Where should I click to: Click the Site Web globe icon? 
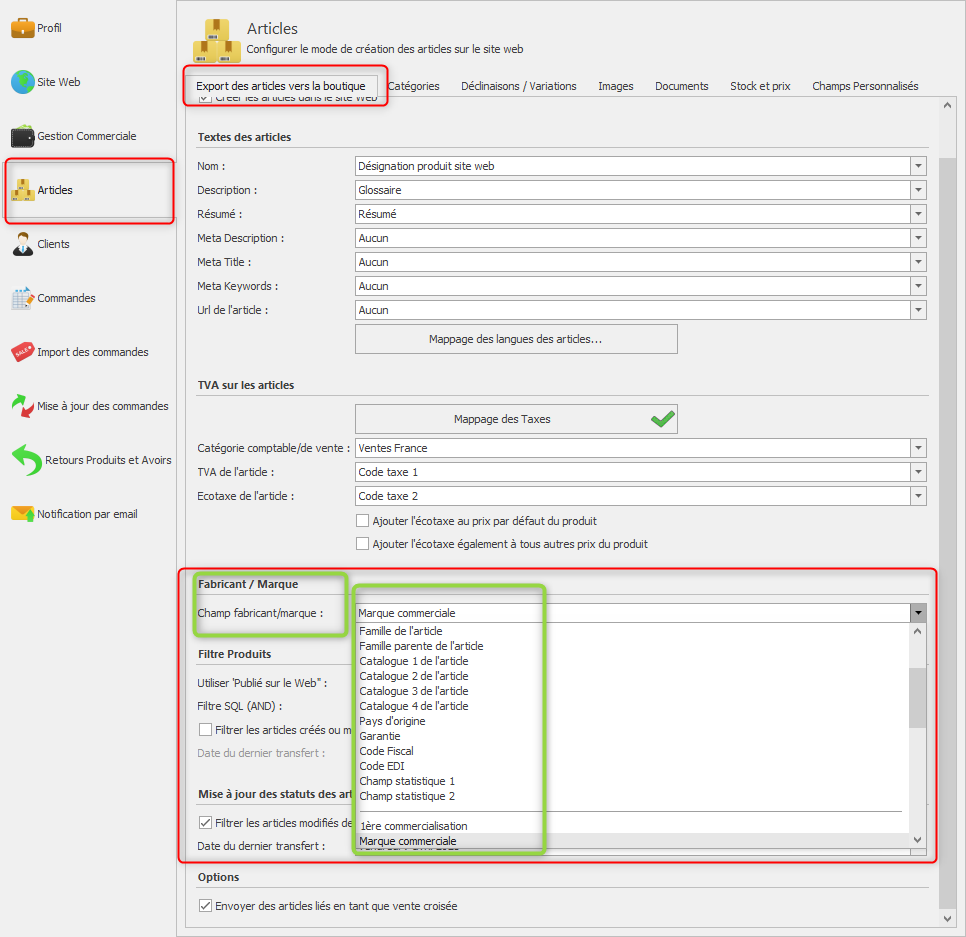click(23, 82)
